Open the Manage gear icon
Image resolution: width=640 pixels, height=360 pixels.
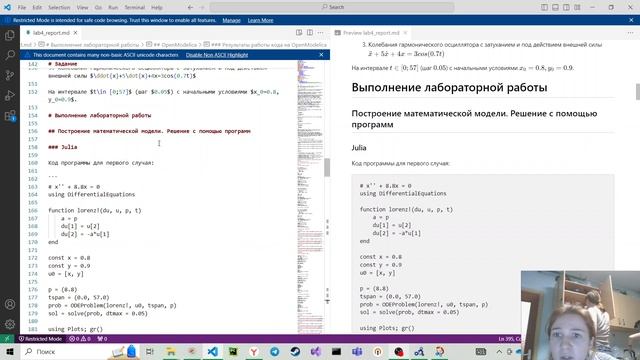coord(10,324)
